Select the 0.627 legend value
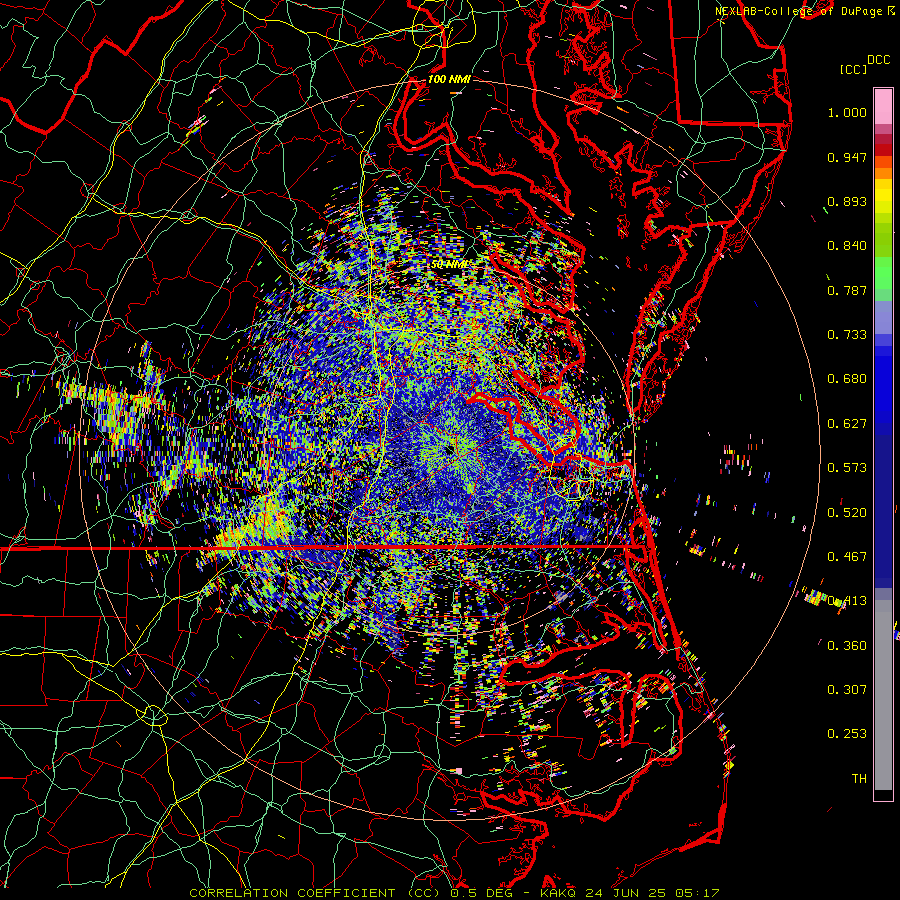Screen dimensions: 900x900 [x=847, y=424]
